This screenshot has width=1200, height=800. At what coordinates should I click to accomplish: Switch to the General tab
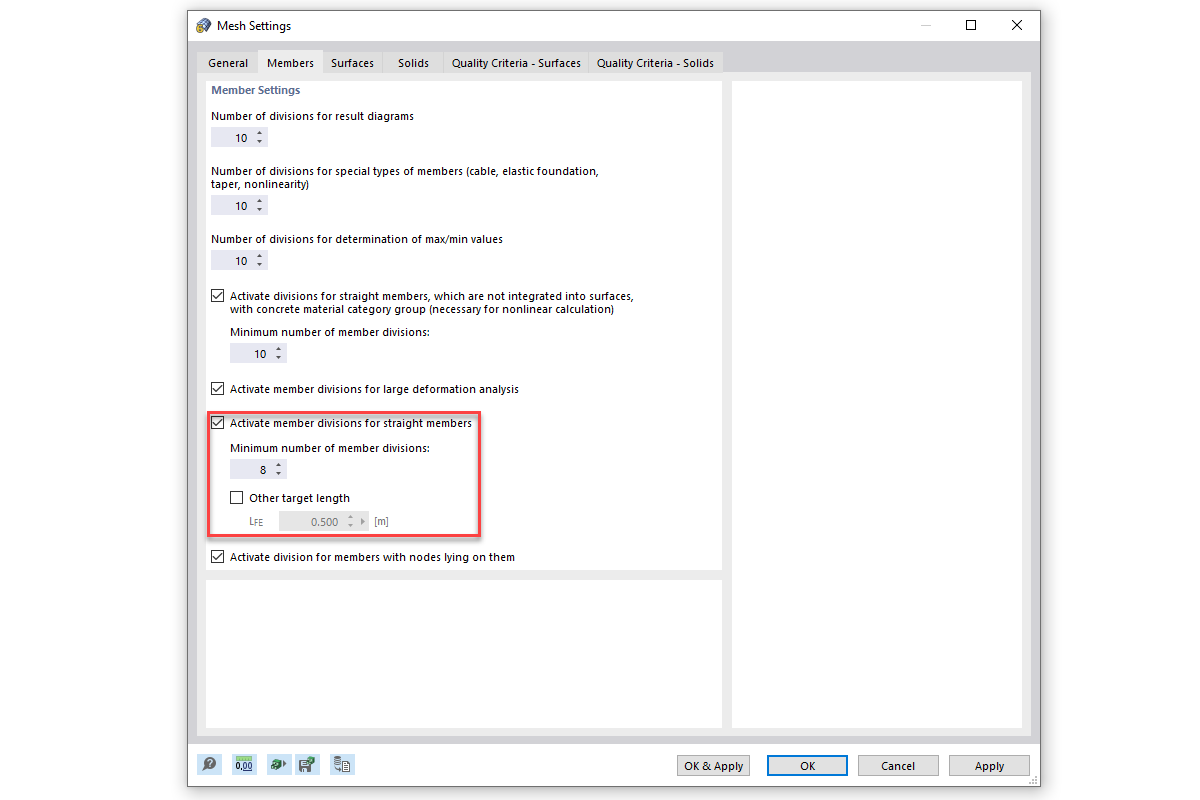pyautogui.click(x=227, y=62)
